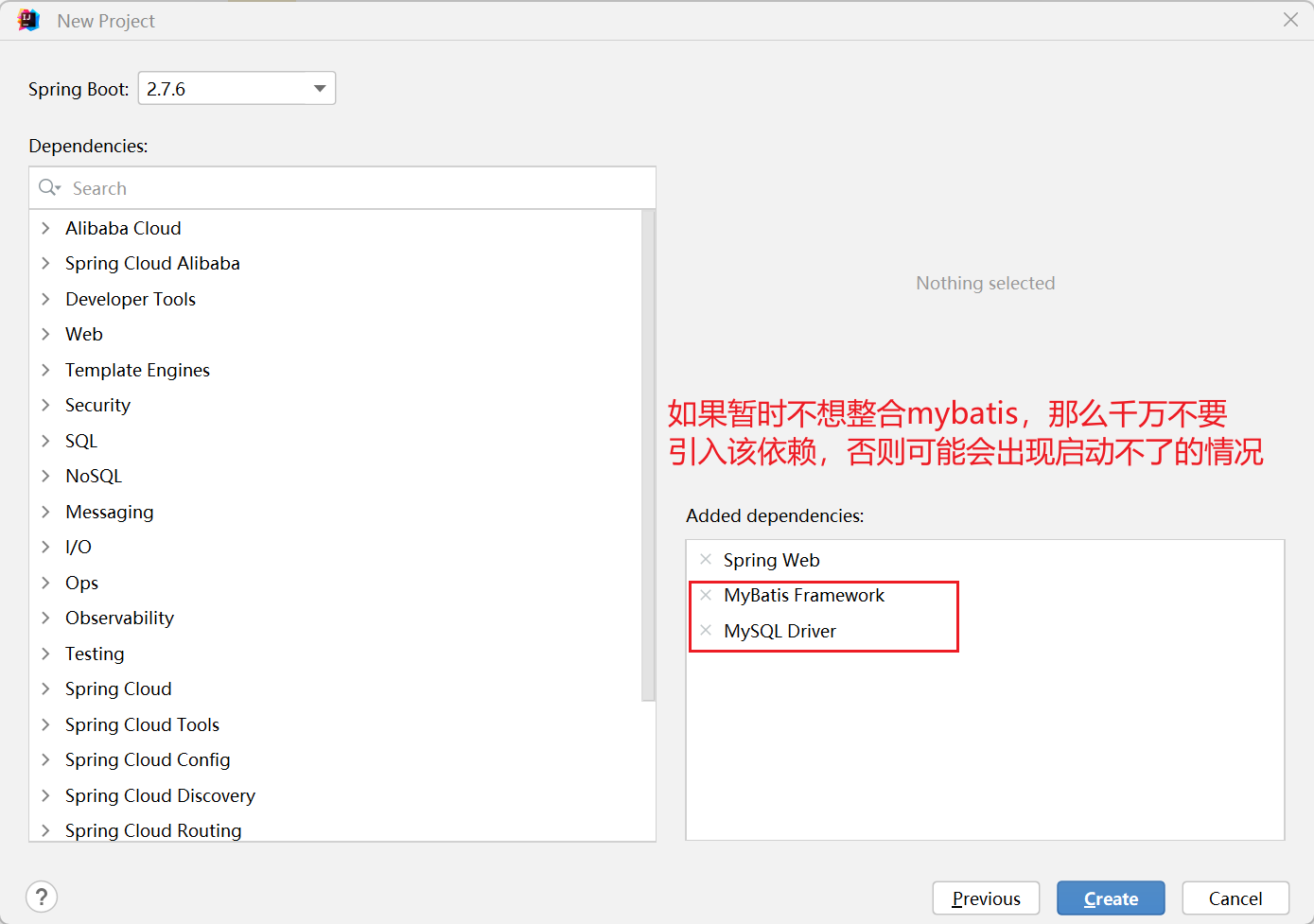Expand the Messaging category chevron
The image size is (1314, 924).
[x=45, y=512]
